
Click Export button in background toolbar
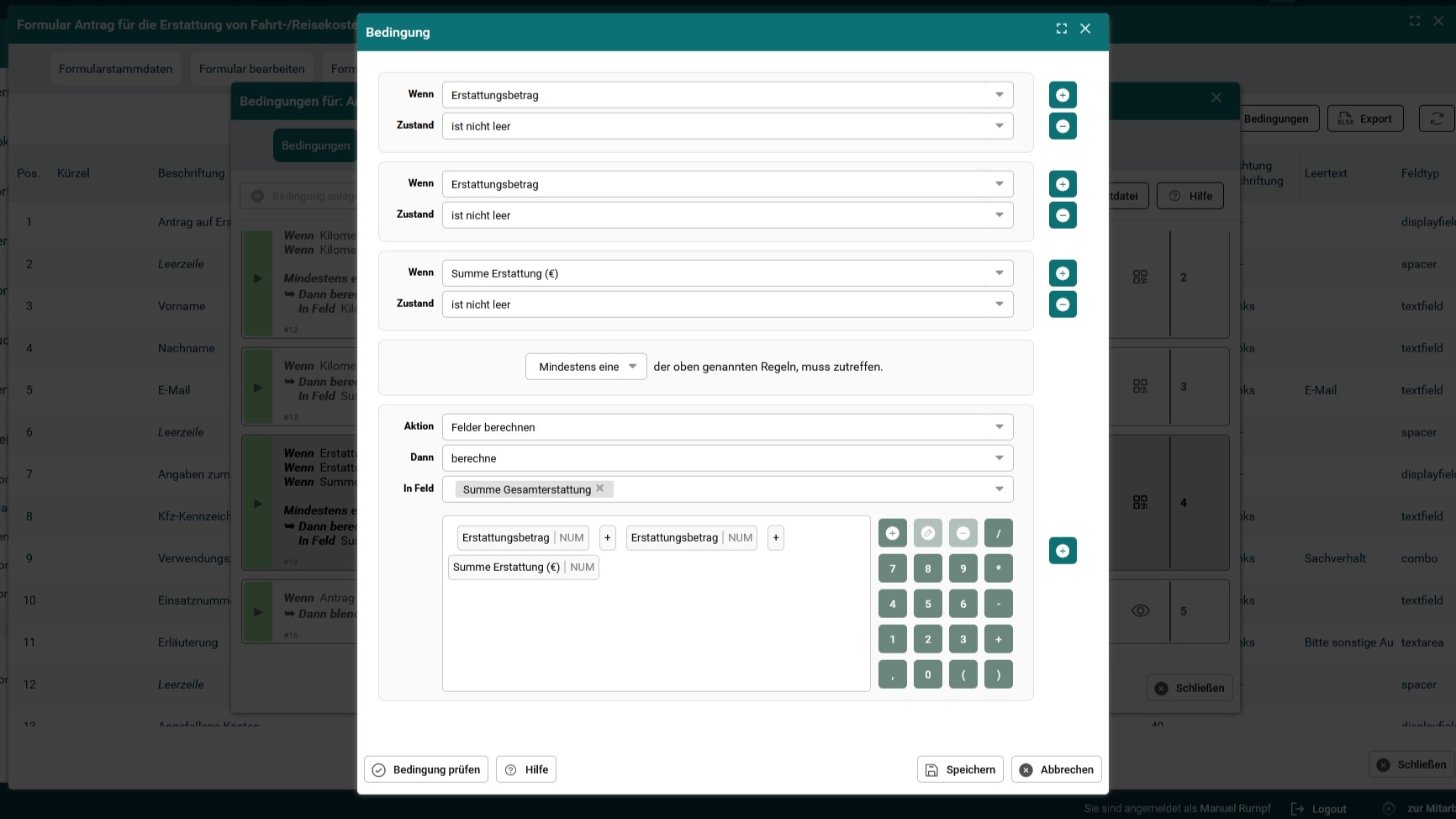pyautogui.click(x=1365, y=119)
